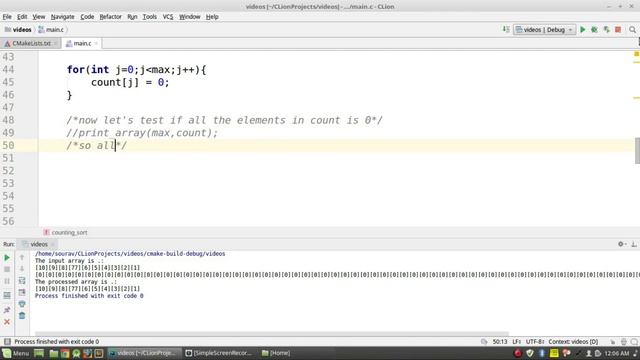Click the editor vertical scrollbar thumb
Image resolution: width=640 pixels, height=360 pixels.
637,151
